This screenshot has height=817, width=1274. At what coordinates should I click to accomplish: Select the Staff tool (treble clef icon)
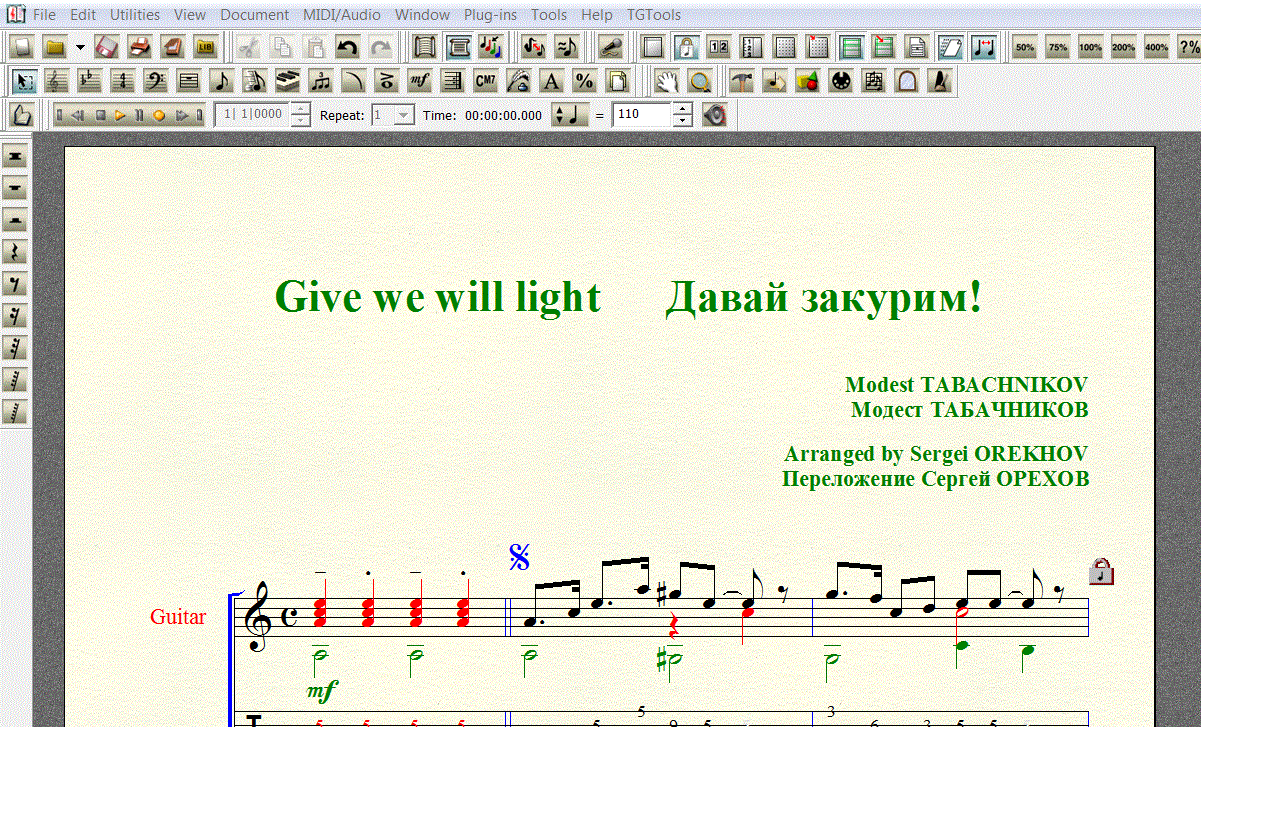point(56,81)
